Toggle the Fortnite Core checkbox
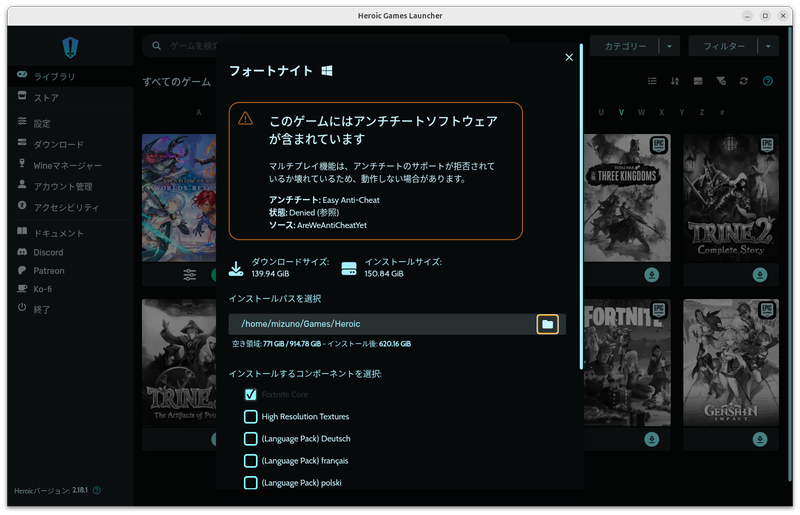 (x=251, y=394)
